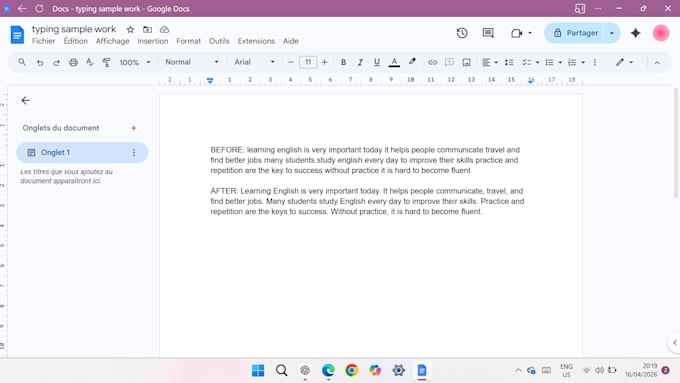
Task: Insert a bulleted list
Action: tap(549, 62)
